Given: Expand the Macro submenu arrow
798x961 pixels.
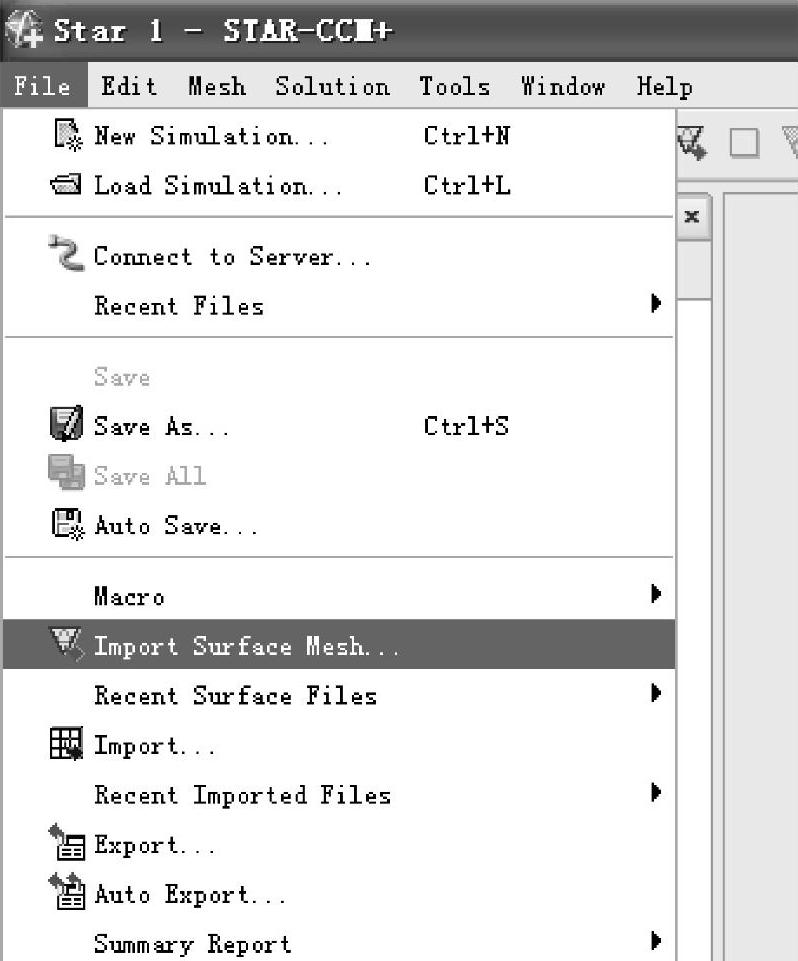Looking at the screenshot, I should point(656,594).
